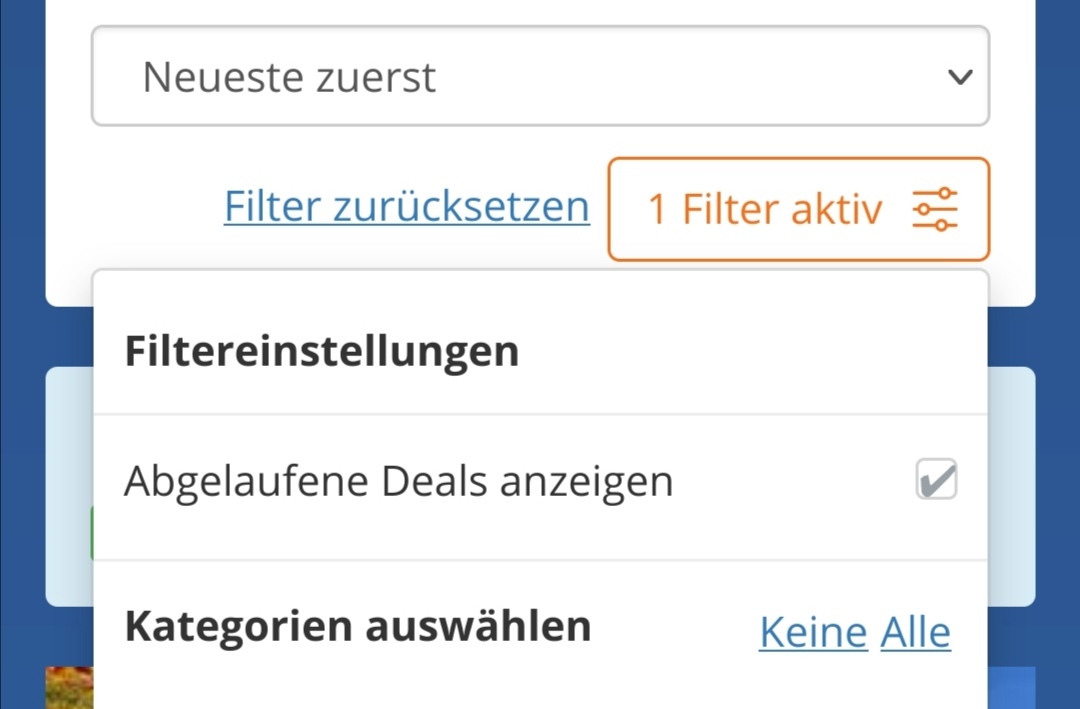Click the 'Filter zurücksetzen' link
The image size is (1080, 709).
pos(406,206)
